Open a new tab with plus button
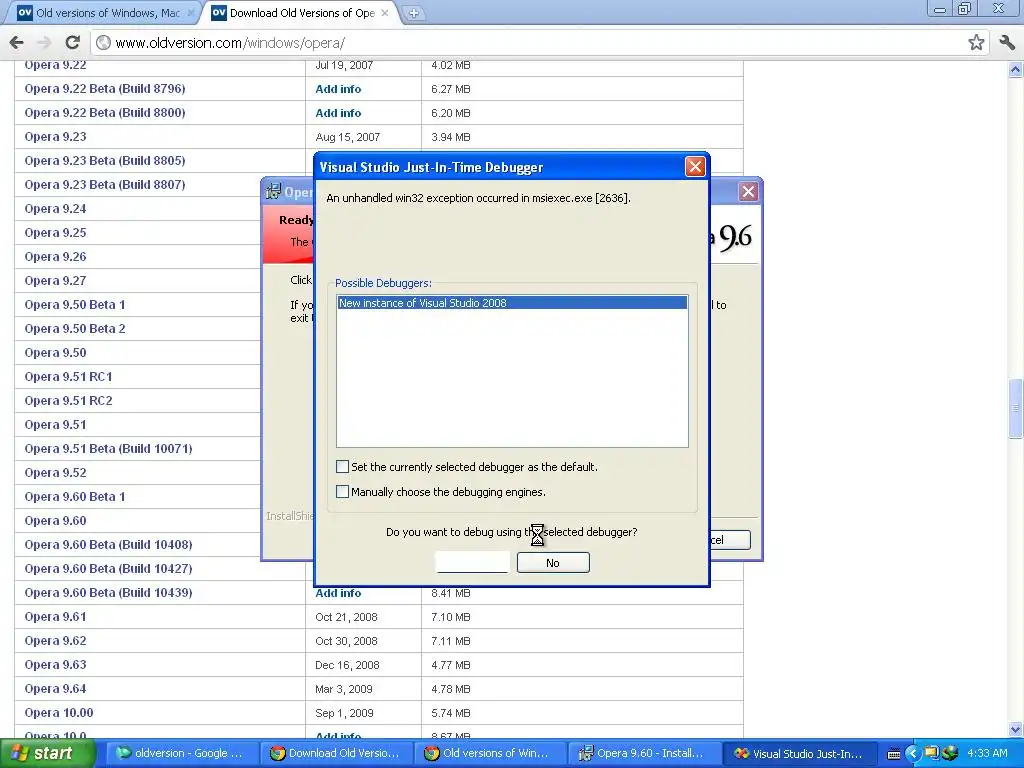The height and width of the screenshot is (768, 1024). (x=413, y=13)
